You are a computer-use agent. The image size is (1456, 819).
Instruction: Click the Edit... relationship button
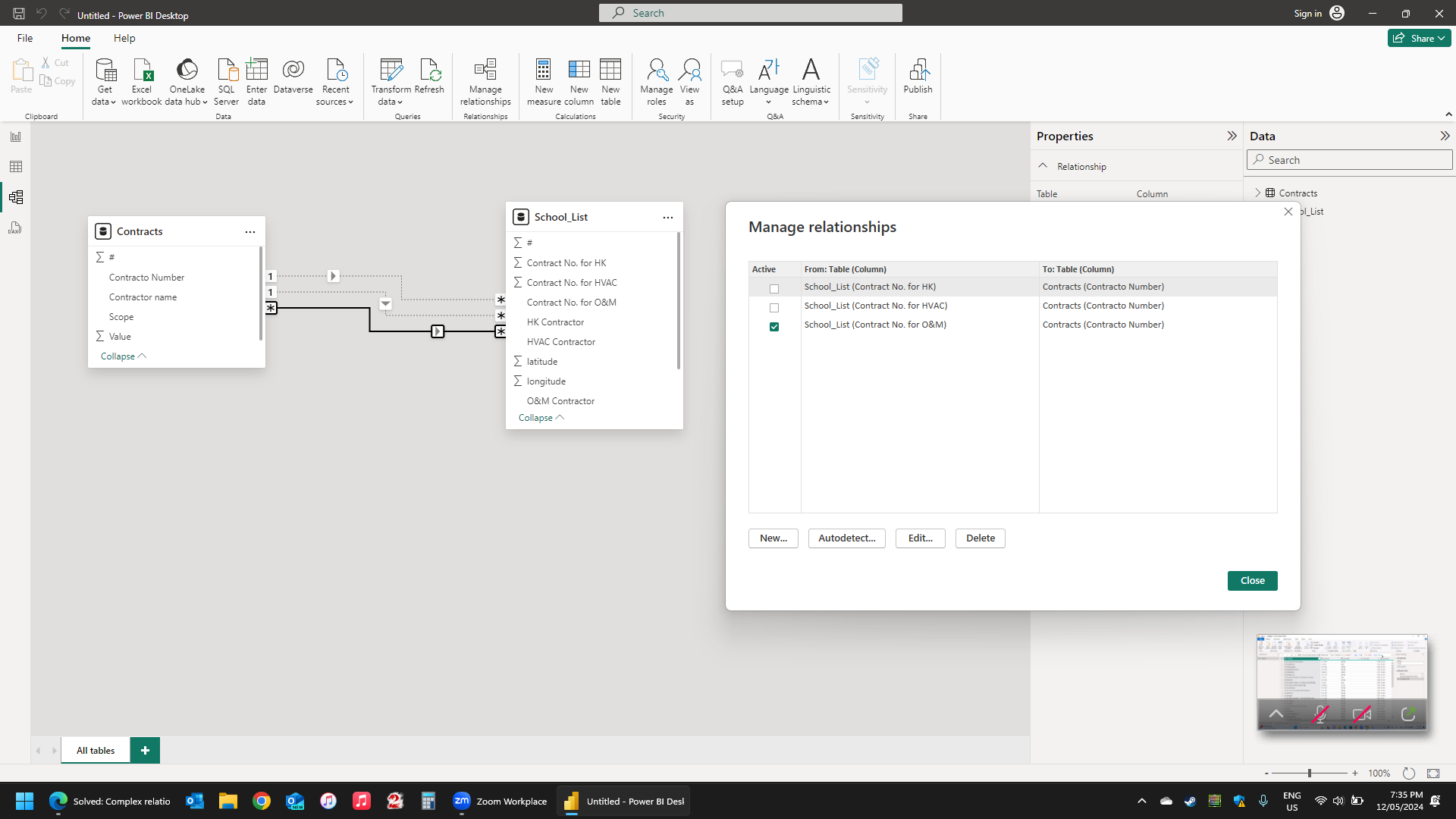(921, 538)
